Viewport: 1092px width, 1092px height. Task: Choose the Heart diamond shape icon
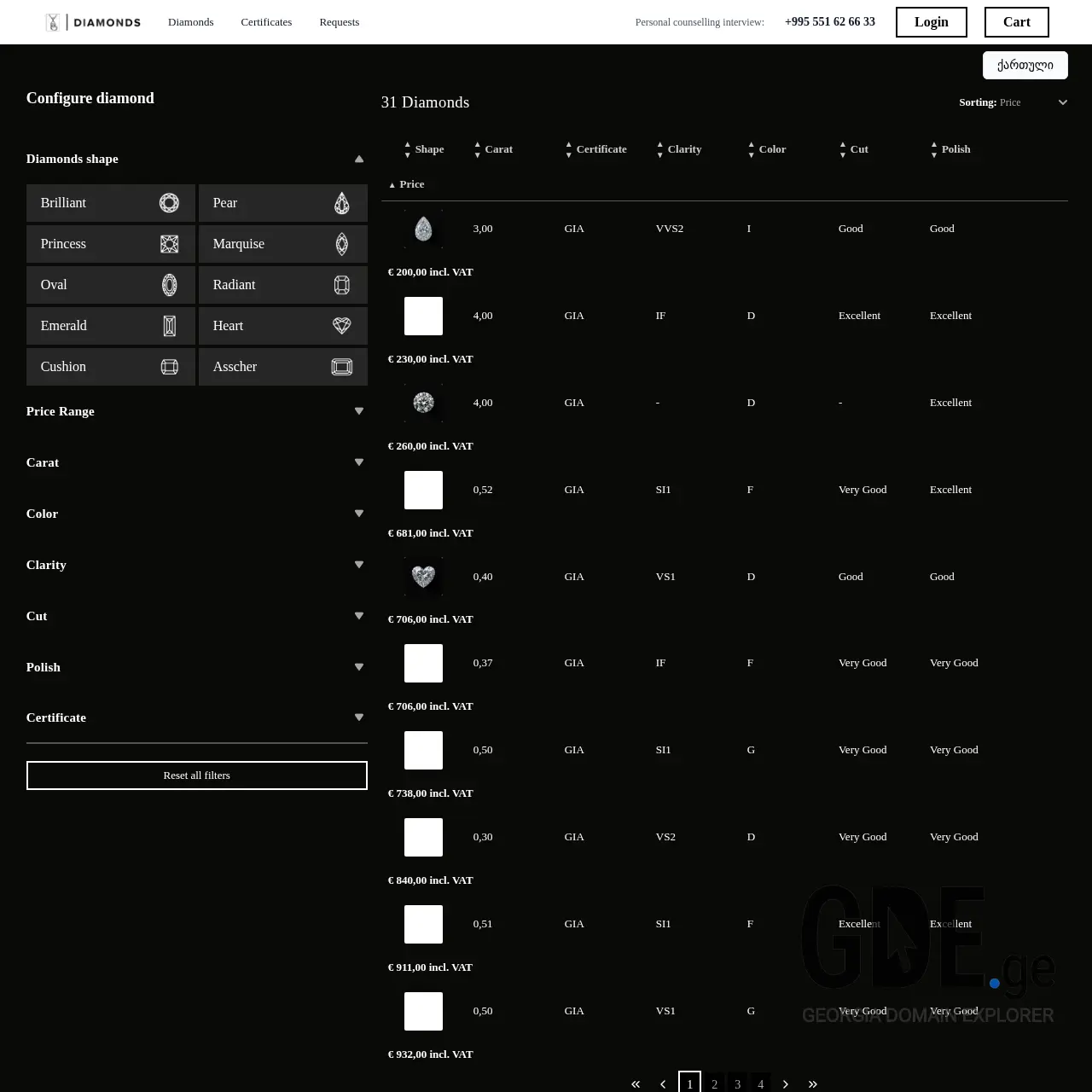coord(341,326)
